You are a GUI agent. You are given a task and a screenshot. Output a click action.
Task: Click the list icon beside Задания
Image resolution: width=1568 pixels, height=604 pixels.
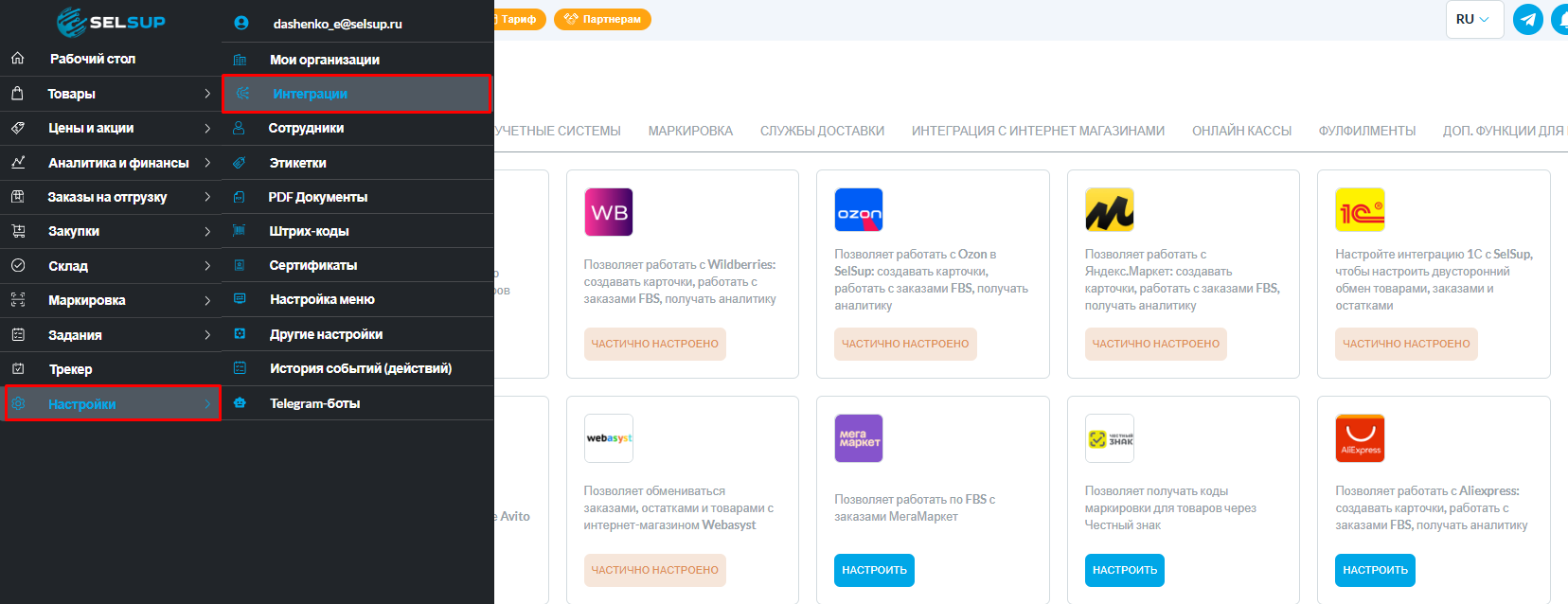click(x=18, y=335)
